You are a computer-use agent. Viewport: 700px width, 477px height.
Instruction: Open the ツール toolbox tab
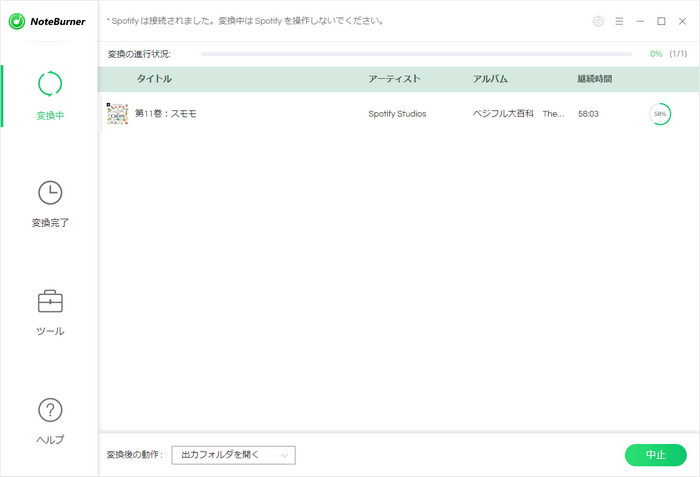(x=50, y=313)
